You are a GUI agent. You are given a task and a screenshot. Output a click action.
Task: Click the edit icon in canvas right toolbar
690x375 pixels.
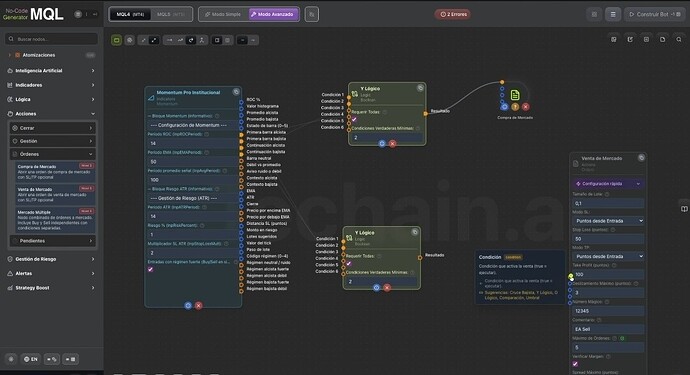(630, 39)
